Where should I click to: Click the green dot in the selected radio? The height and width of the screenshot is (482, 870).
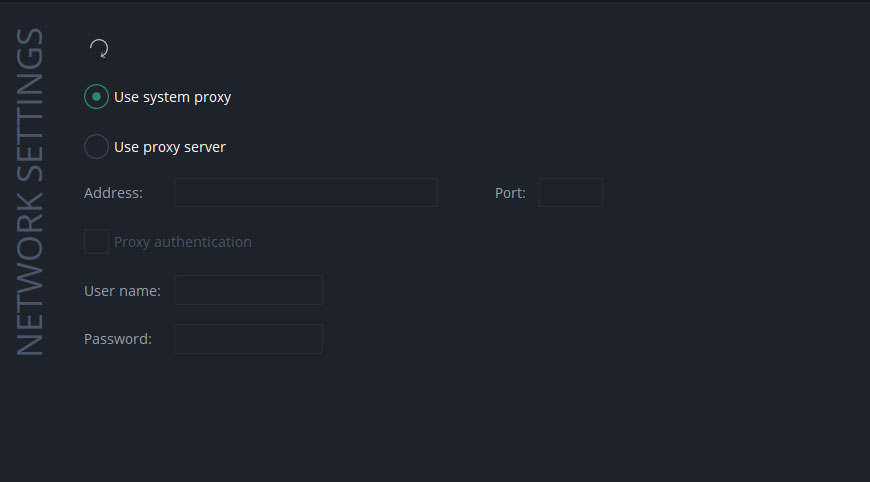click(96, 97)
